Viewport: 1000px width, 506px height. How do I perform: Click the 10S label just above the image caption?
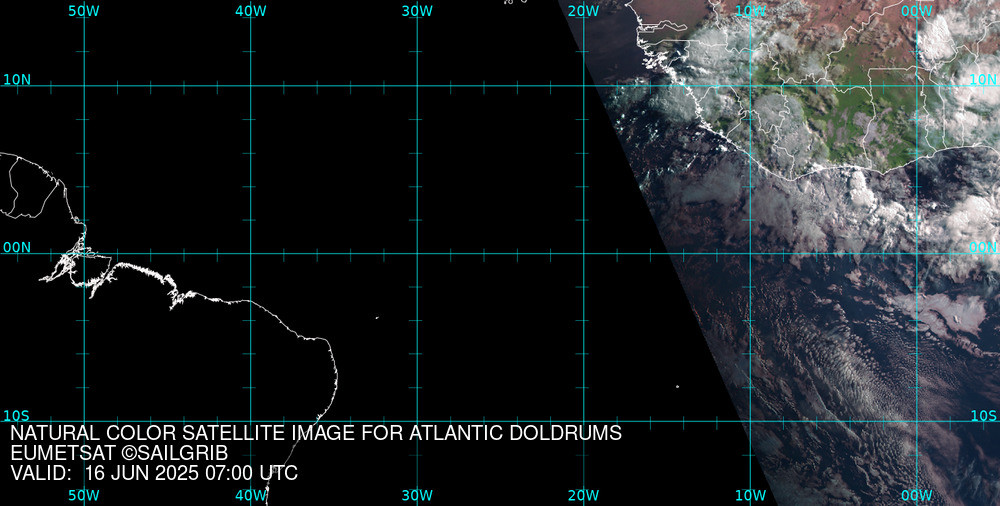[17, 417]
